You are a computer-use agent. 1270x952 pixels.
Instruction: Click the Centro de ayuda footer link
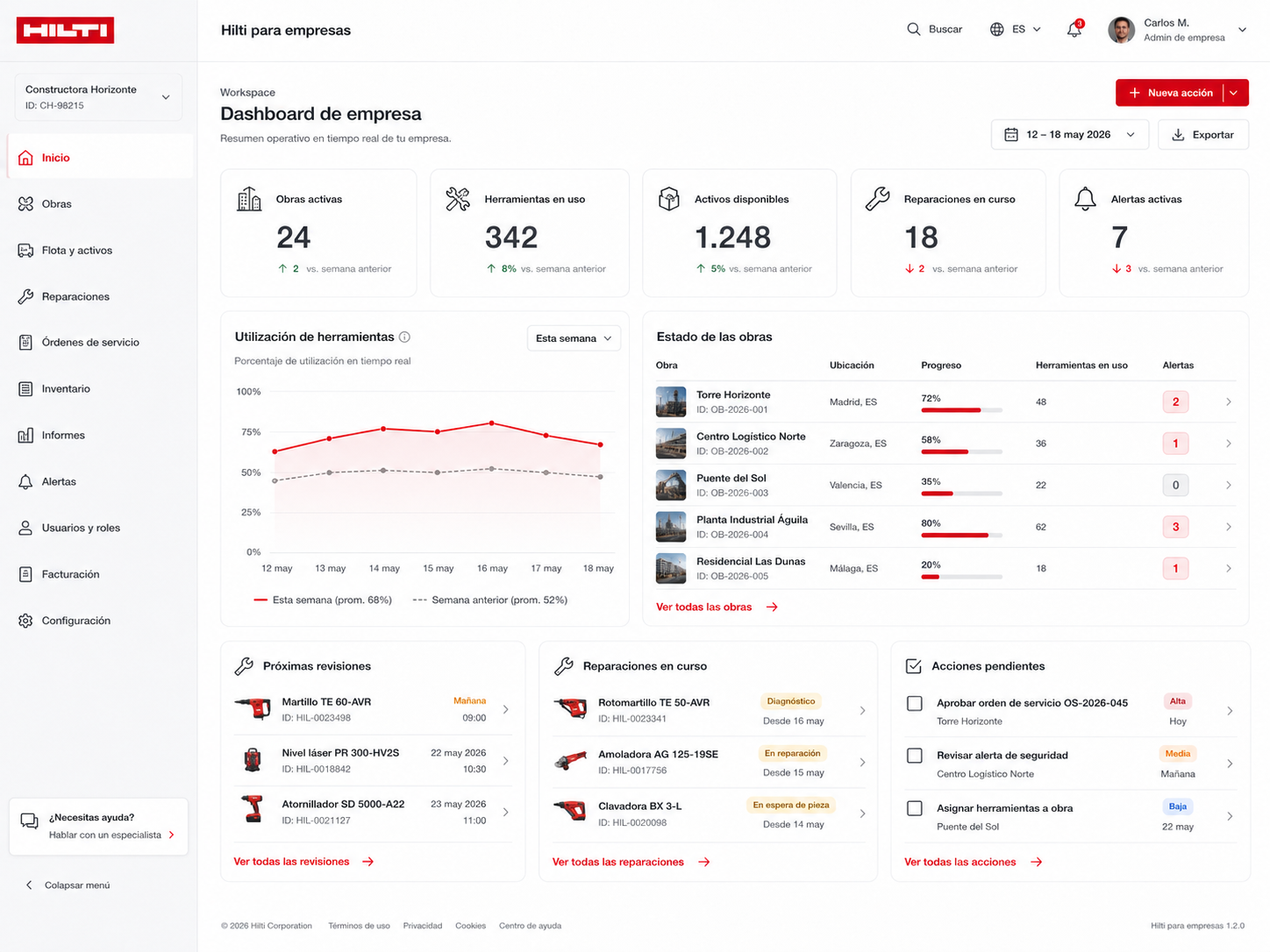pyautogui.click(x=530, y=926)
